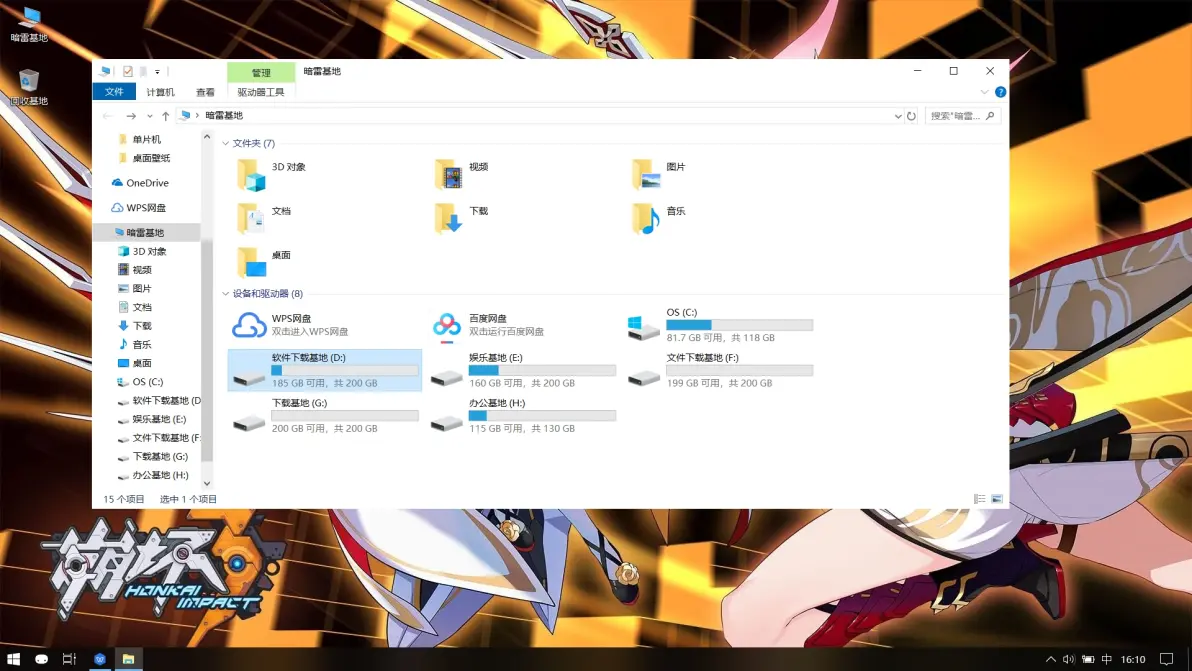Open the 视频 folder icon
Screen dimensions: 1192x671
pos(449,175)
